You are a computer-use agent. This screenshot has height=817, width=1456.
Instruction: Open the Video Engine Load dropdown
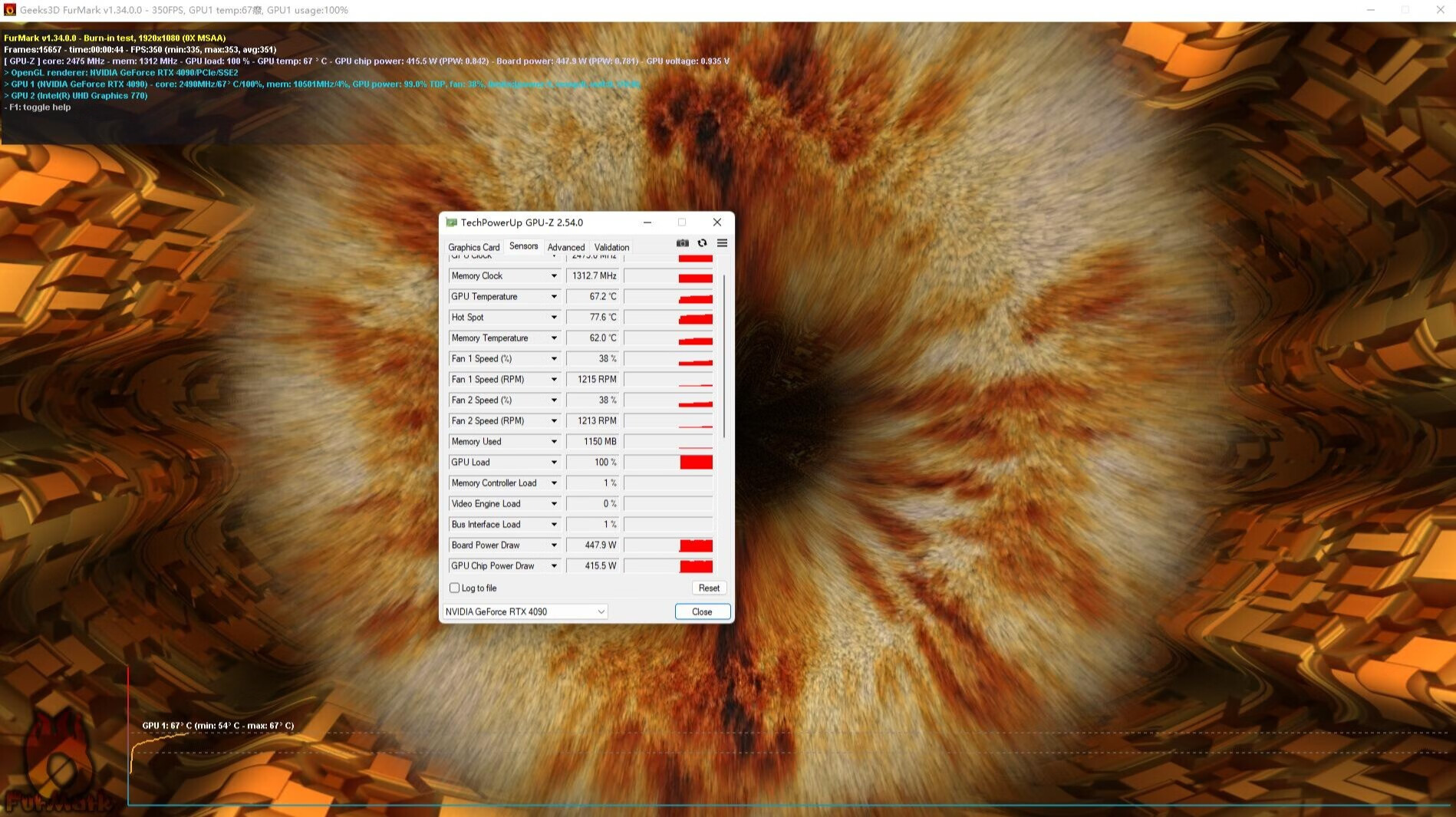tap(554, 504)
